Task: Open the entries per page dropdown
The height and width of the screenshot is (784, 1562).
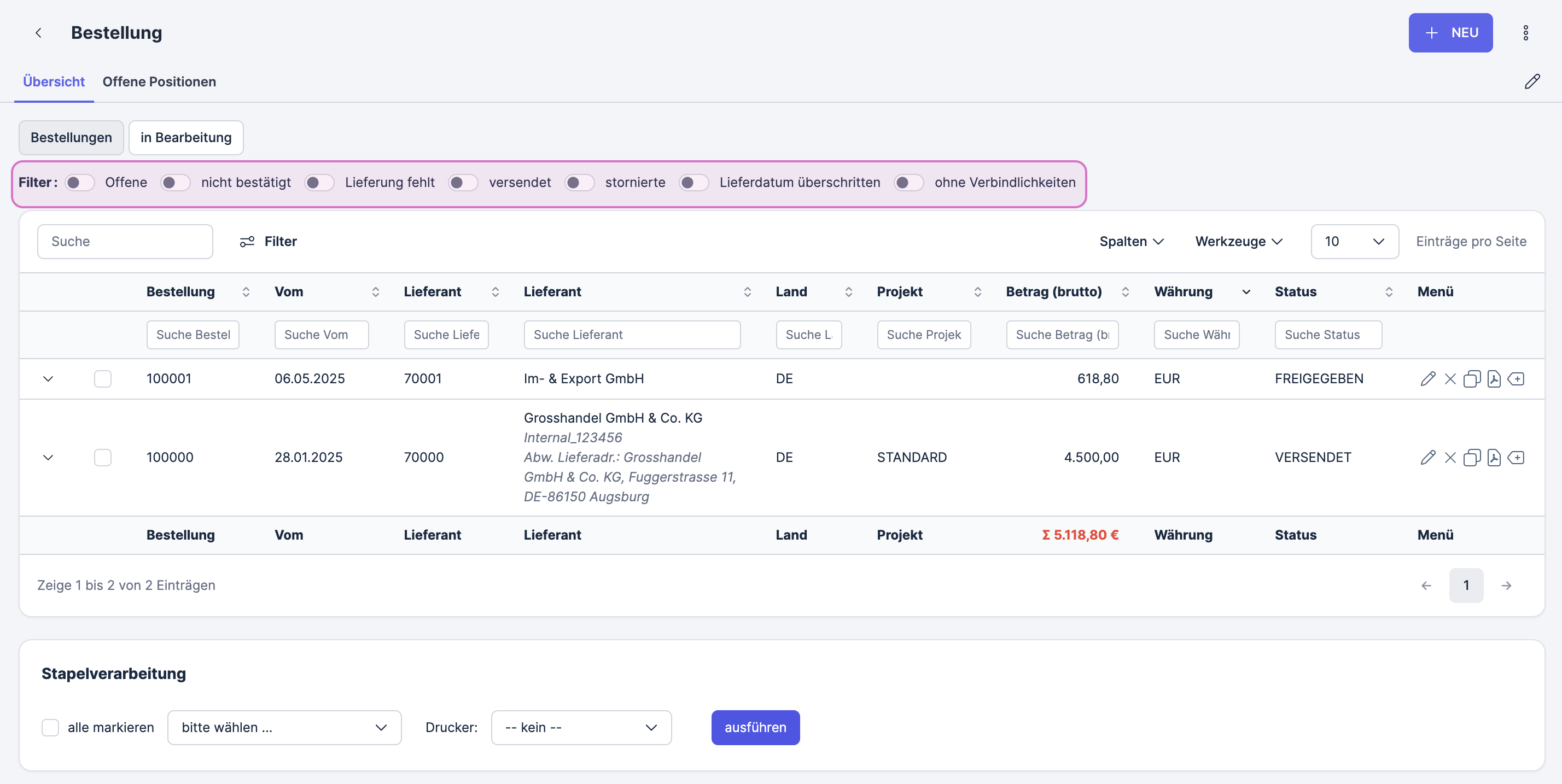Action: 1354,241
